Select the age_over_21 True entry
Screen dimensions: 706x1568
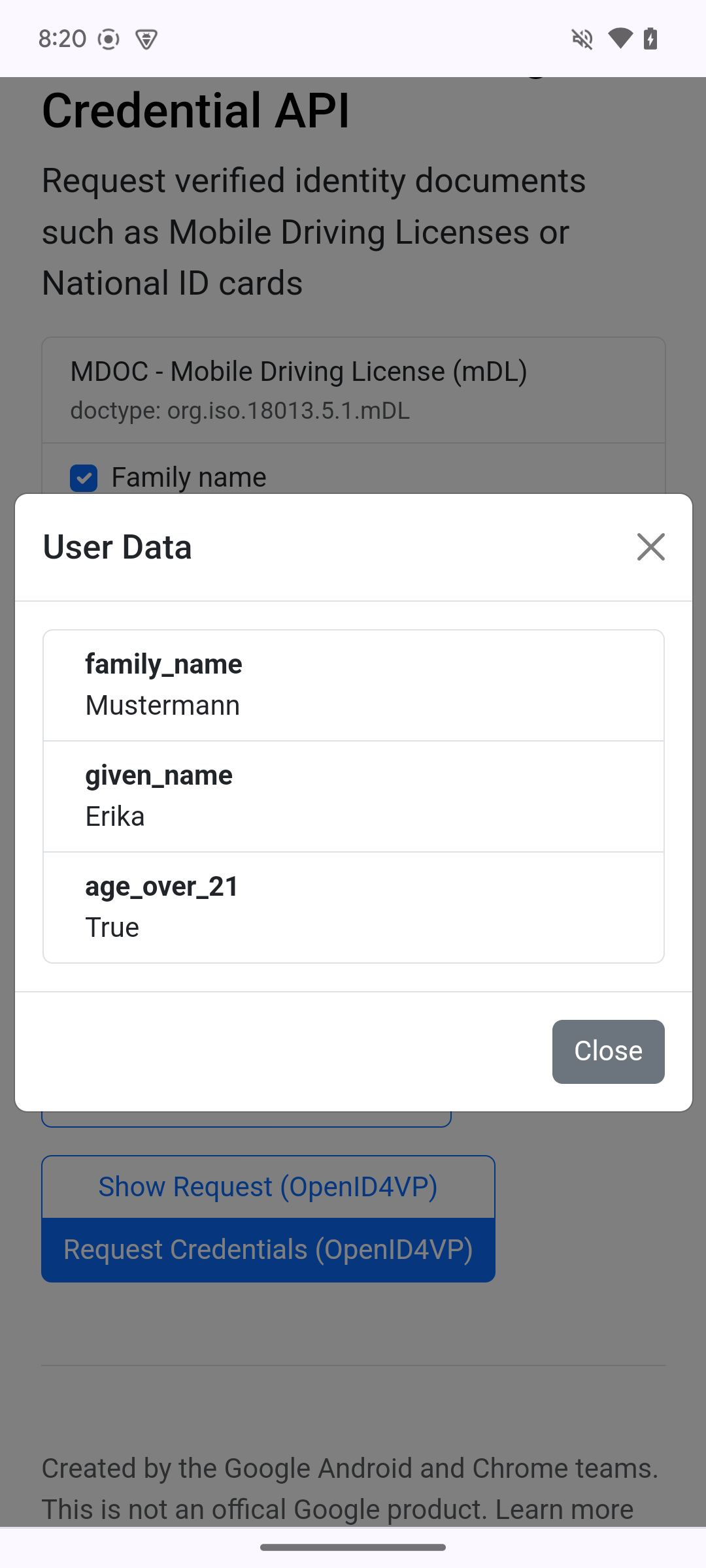click(353, 907)
